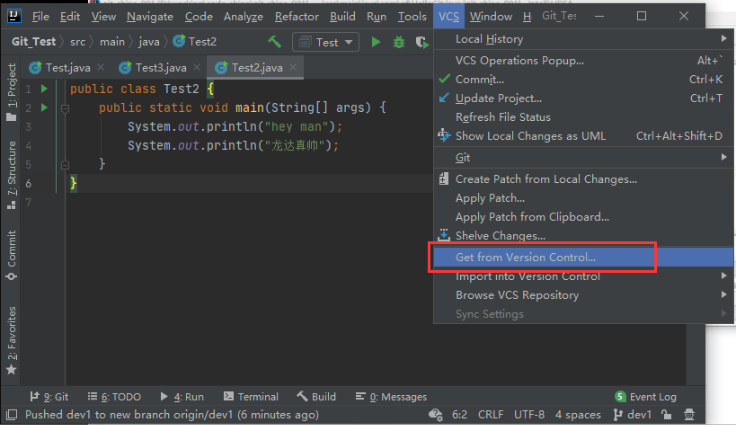Click the dev1 Git branch widget

click(633, 415)
